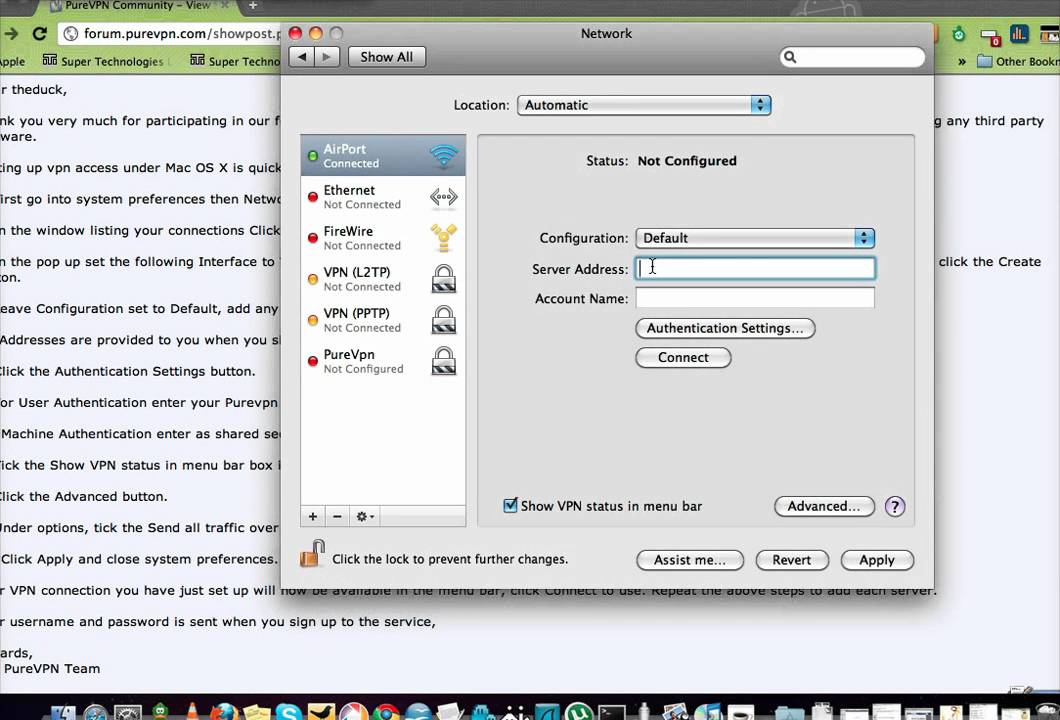Revert the network changes

[792, 560]
